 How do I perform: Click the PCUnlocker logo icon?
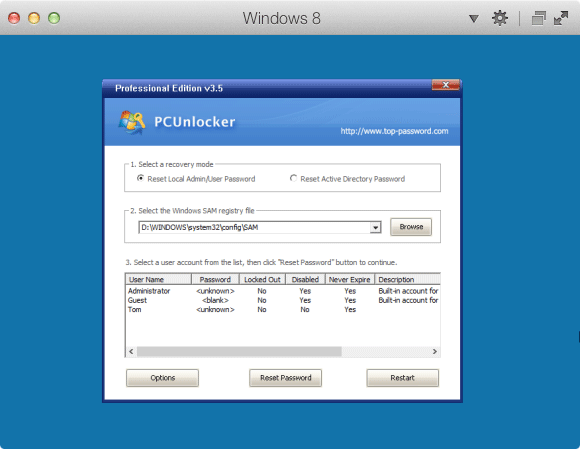[131, 122]
